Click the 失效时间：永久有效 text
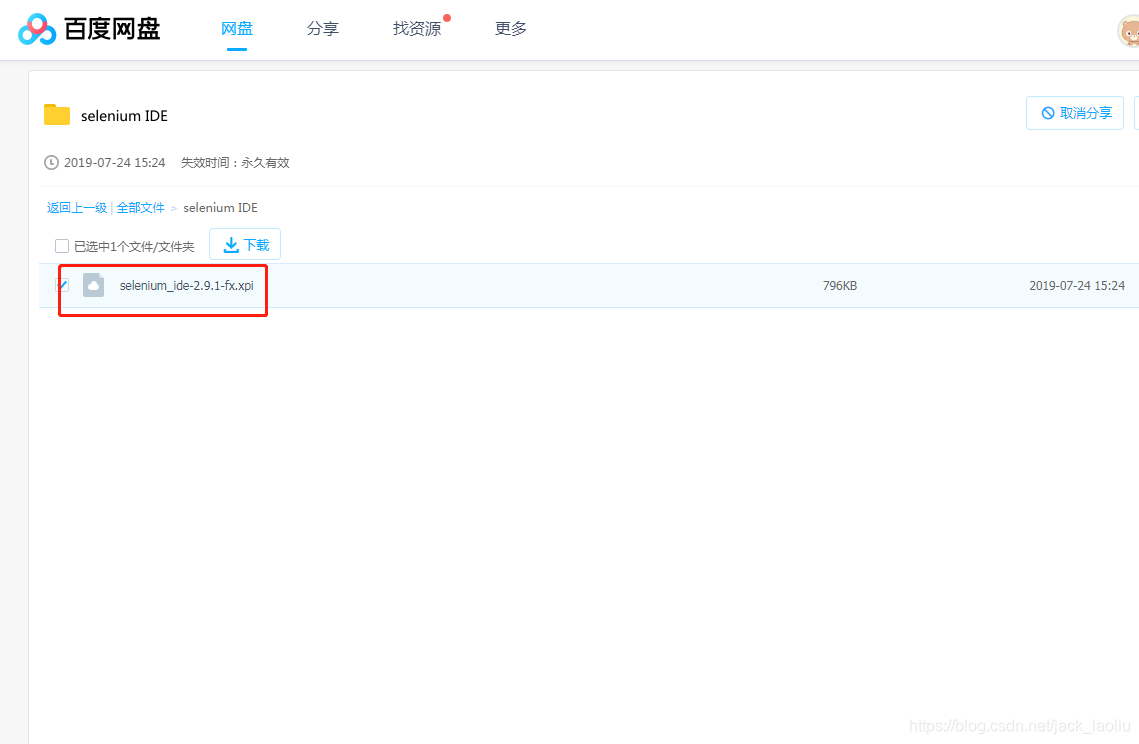Screen dimensions: 1139x744 tap(235, 163)
